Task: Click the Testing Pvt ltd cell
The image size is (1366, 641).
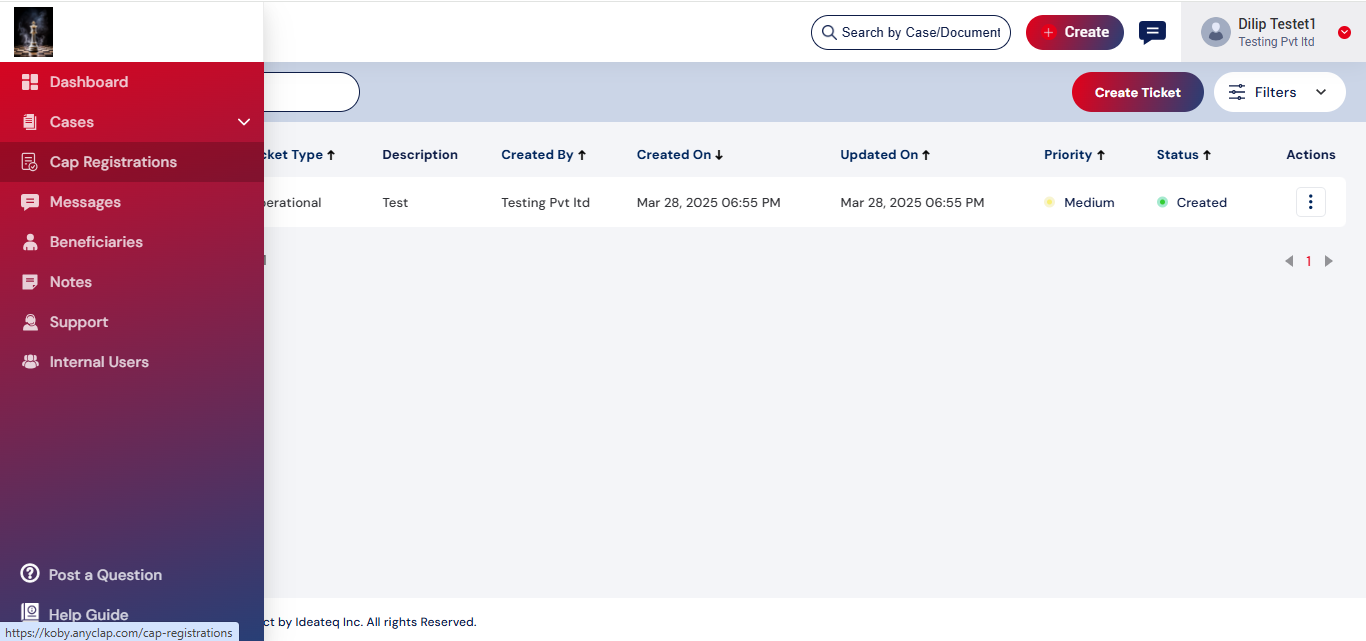Action: [545, 202]
